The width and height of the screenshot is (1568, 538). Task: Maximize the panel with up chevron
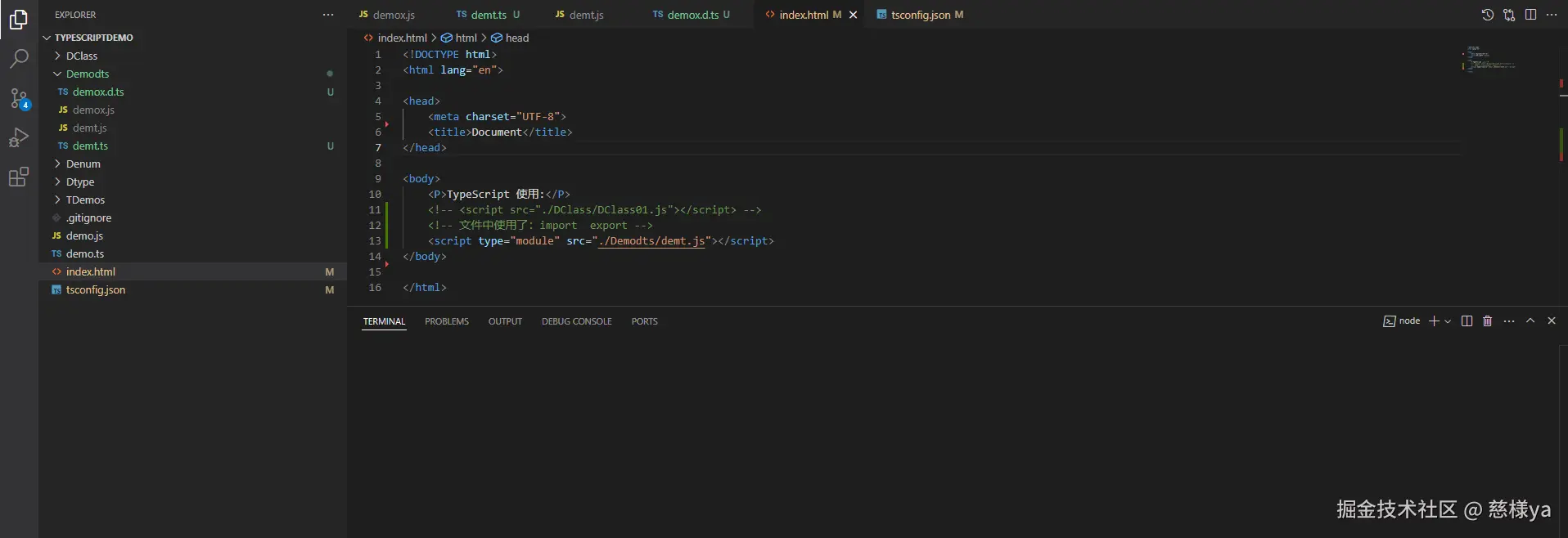pyautogui.click(x=1530, y=321)
